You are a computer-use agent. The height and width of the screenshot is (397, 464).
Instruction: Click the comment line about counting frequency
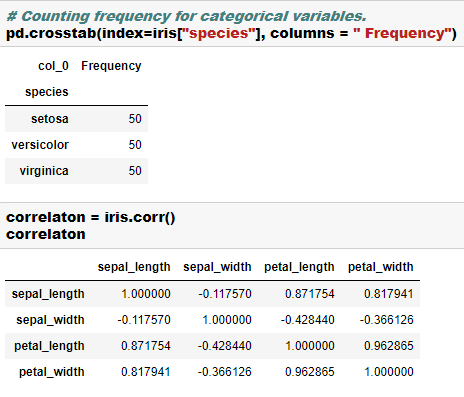click(186, 16)
